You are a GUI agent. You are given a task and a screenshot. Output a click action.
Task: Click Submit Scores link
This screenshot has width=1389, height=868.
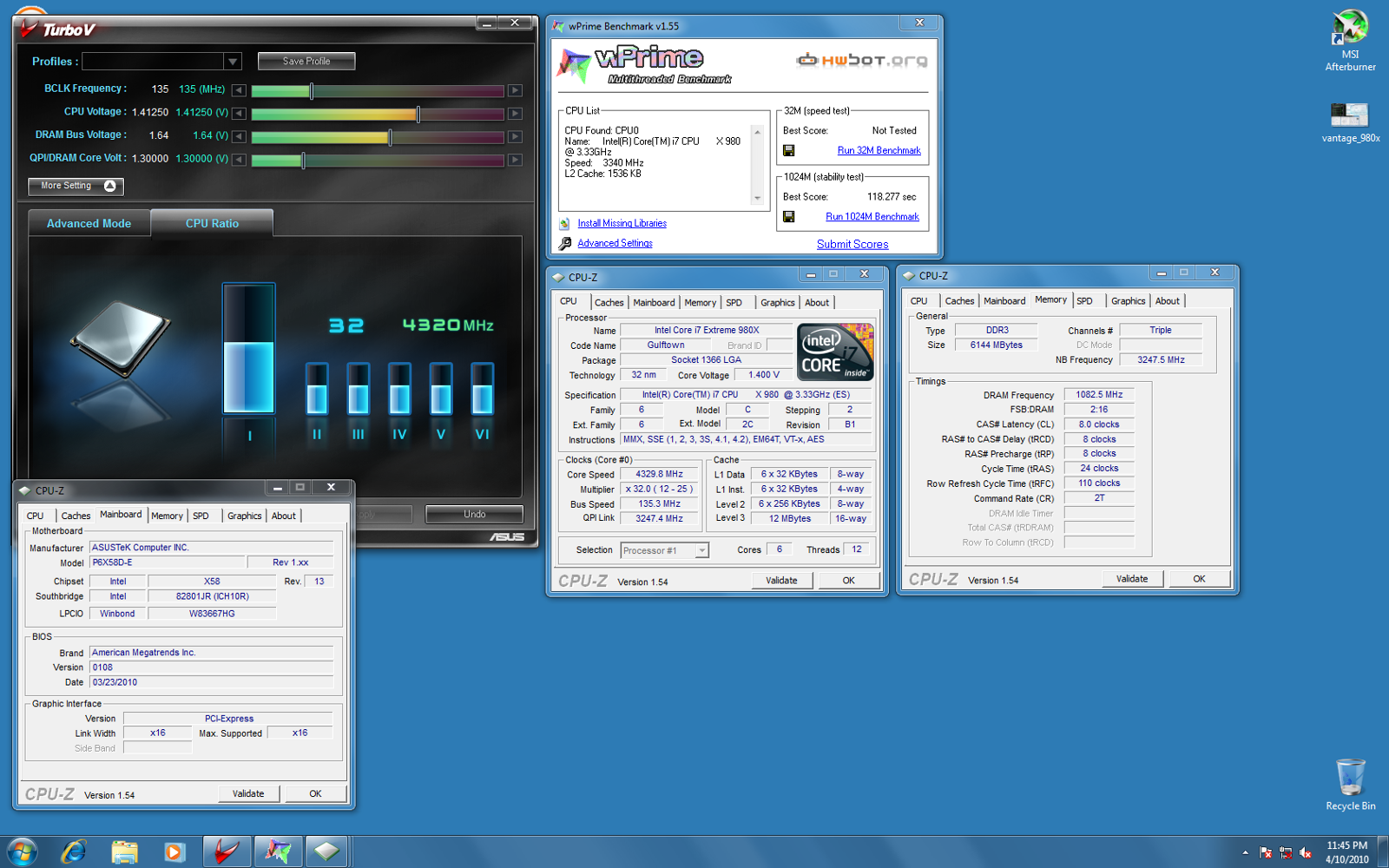click(852, 244)
